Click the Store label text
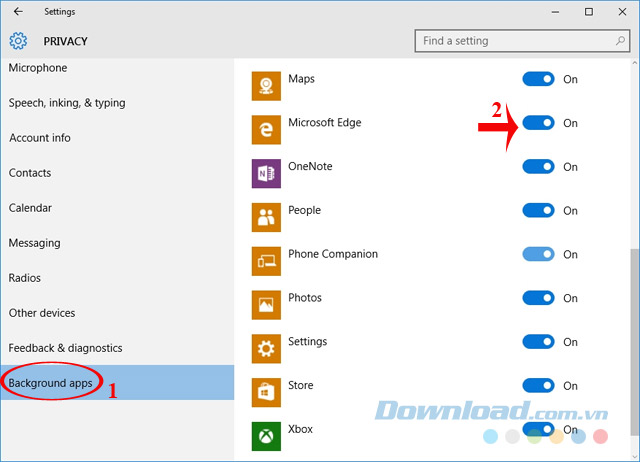 click(x=301, y=385)
